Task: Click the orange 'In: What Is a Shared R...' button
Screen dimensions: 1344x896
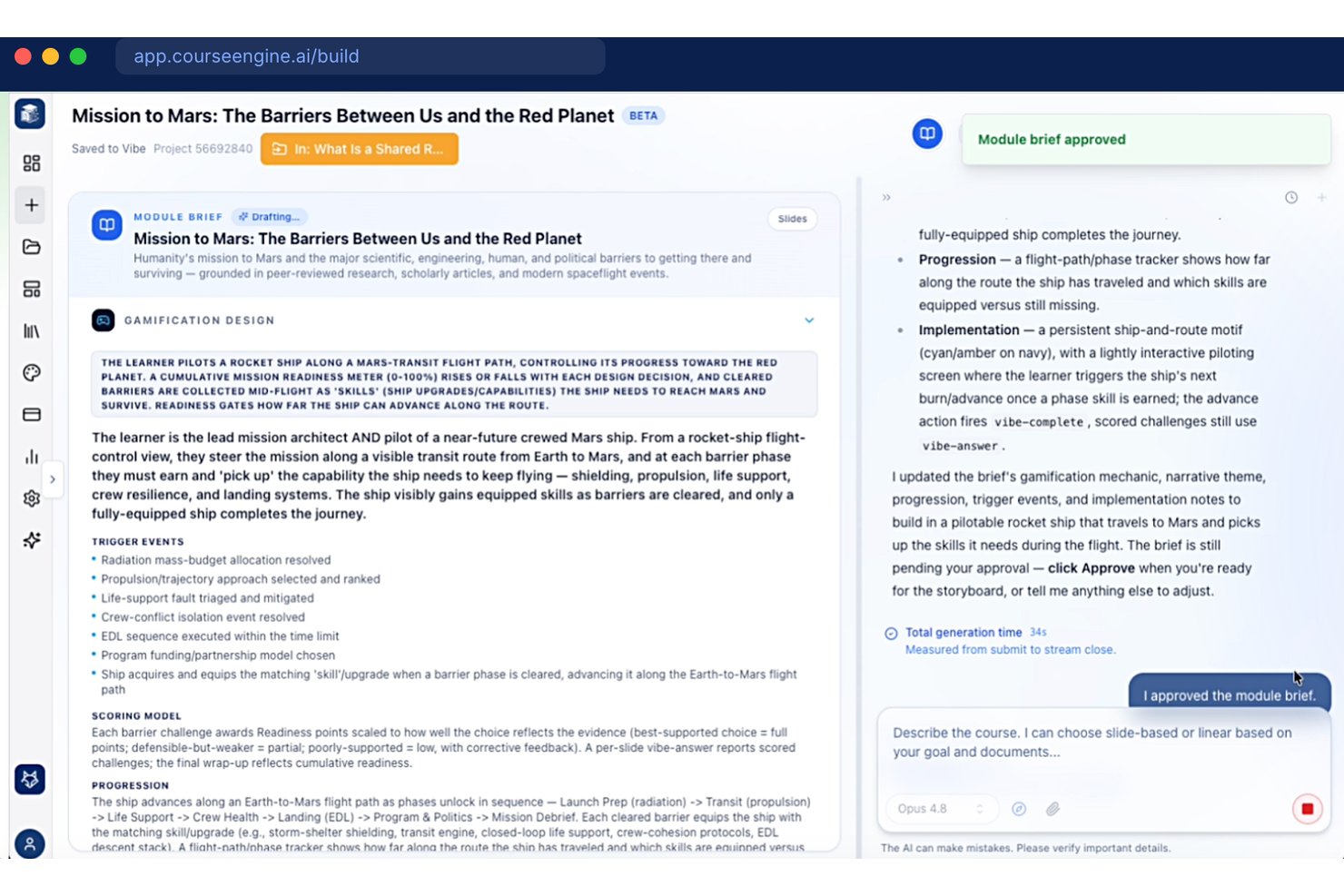Action: click(360, 149)
